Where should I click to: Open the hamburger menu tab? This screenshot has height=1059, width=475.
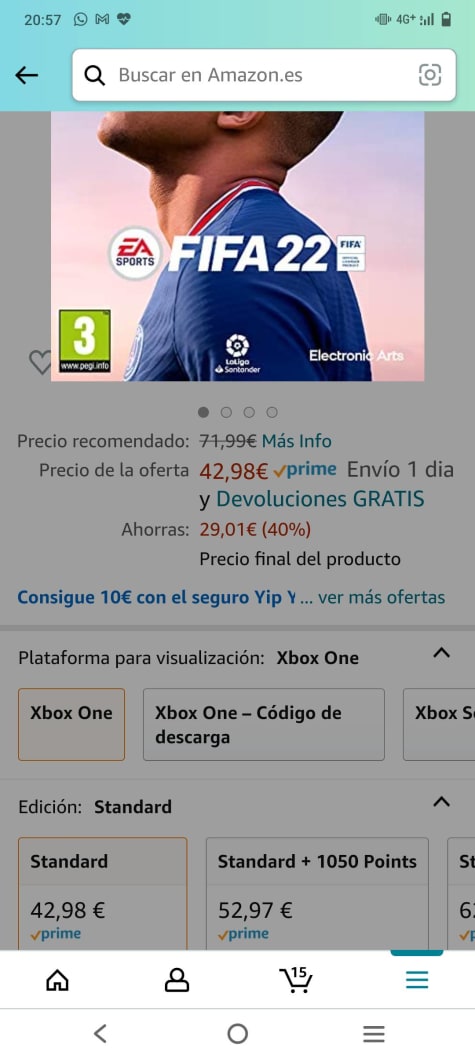click(417, 979)
